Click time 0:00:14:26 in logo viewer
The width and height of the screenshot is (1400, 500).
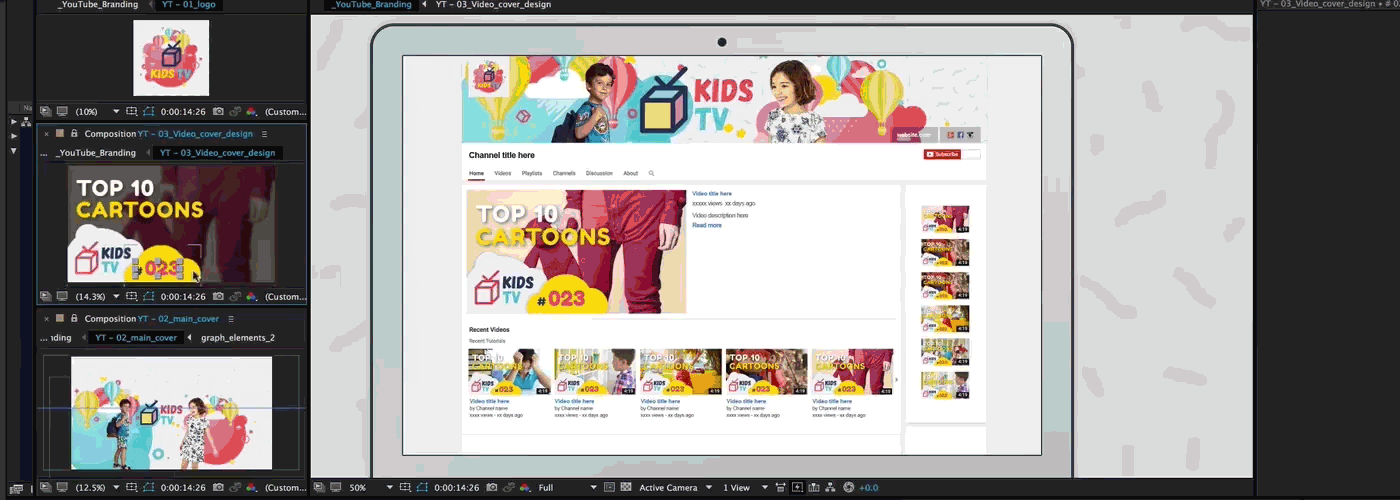[183, 112]
